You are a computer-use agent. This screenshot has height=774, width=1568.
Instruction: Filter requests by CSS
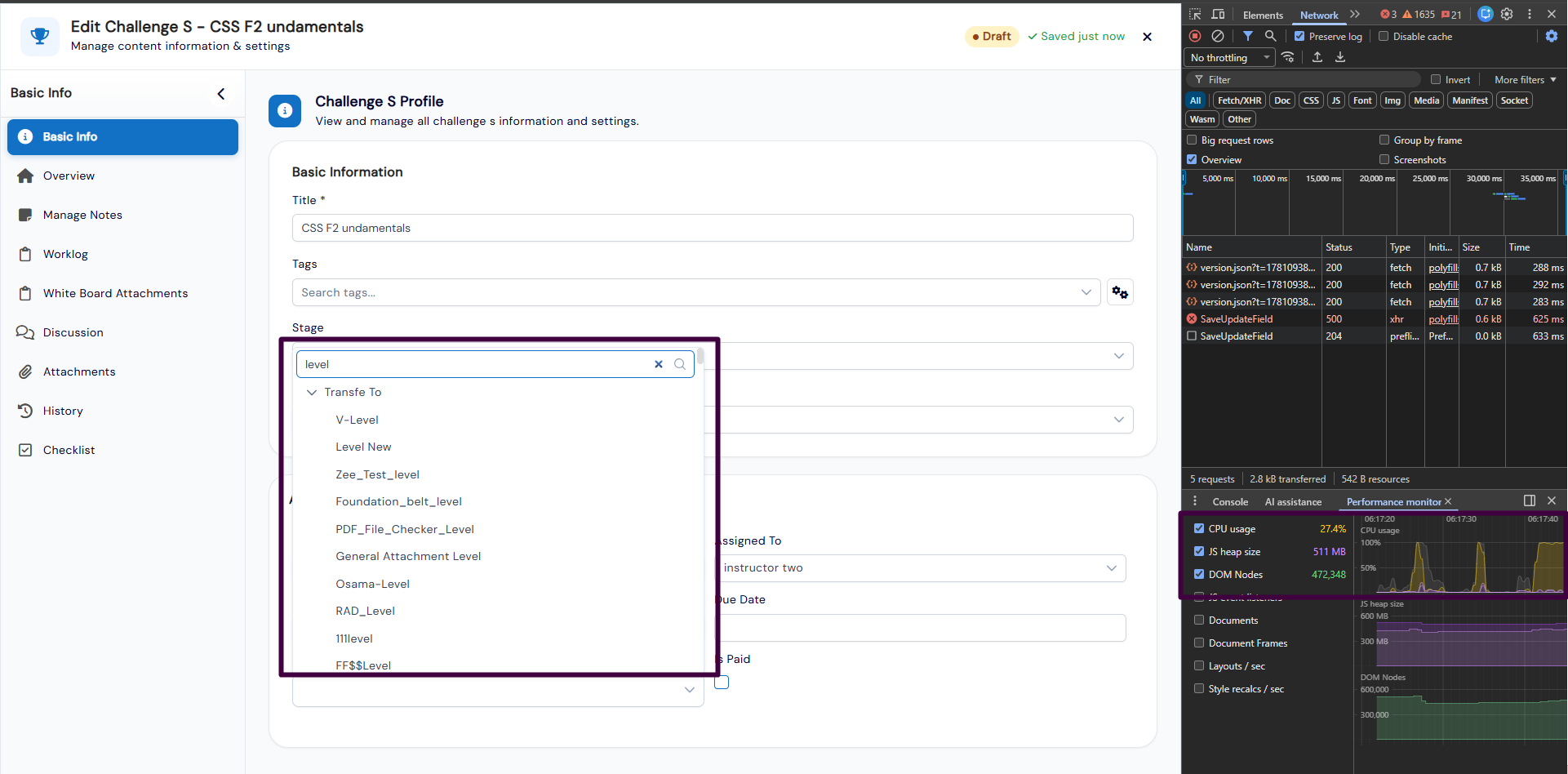1311,100
